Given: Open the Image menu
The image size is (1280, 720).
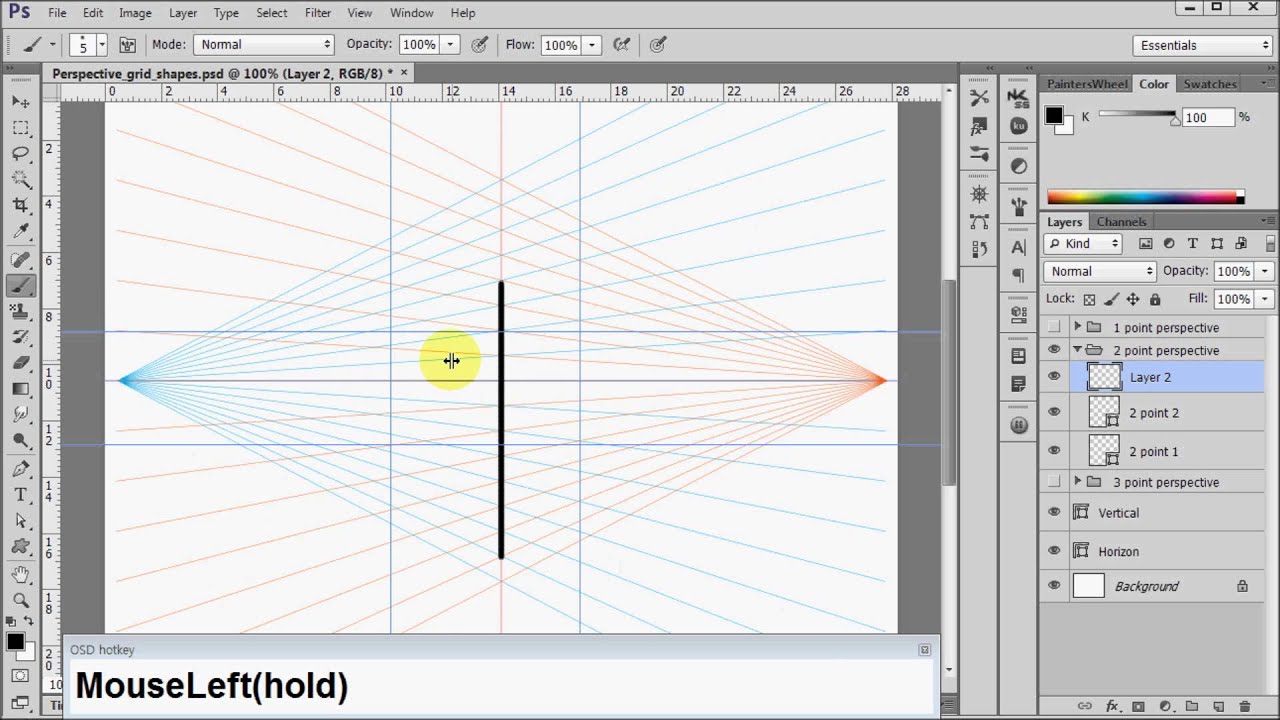Looking at the screenshot, I should [135, 13].
